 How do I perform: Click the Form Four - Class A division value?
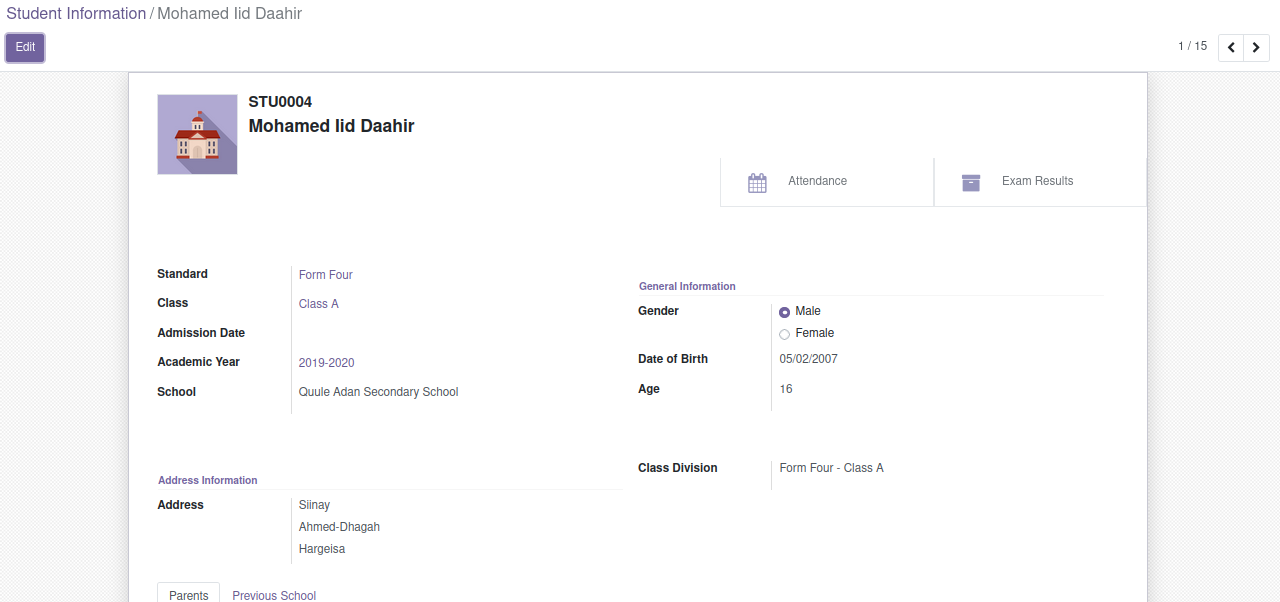point(831,468)
